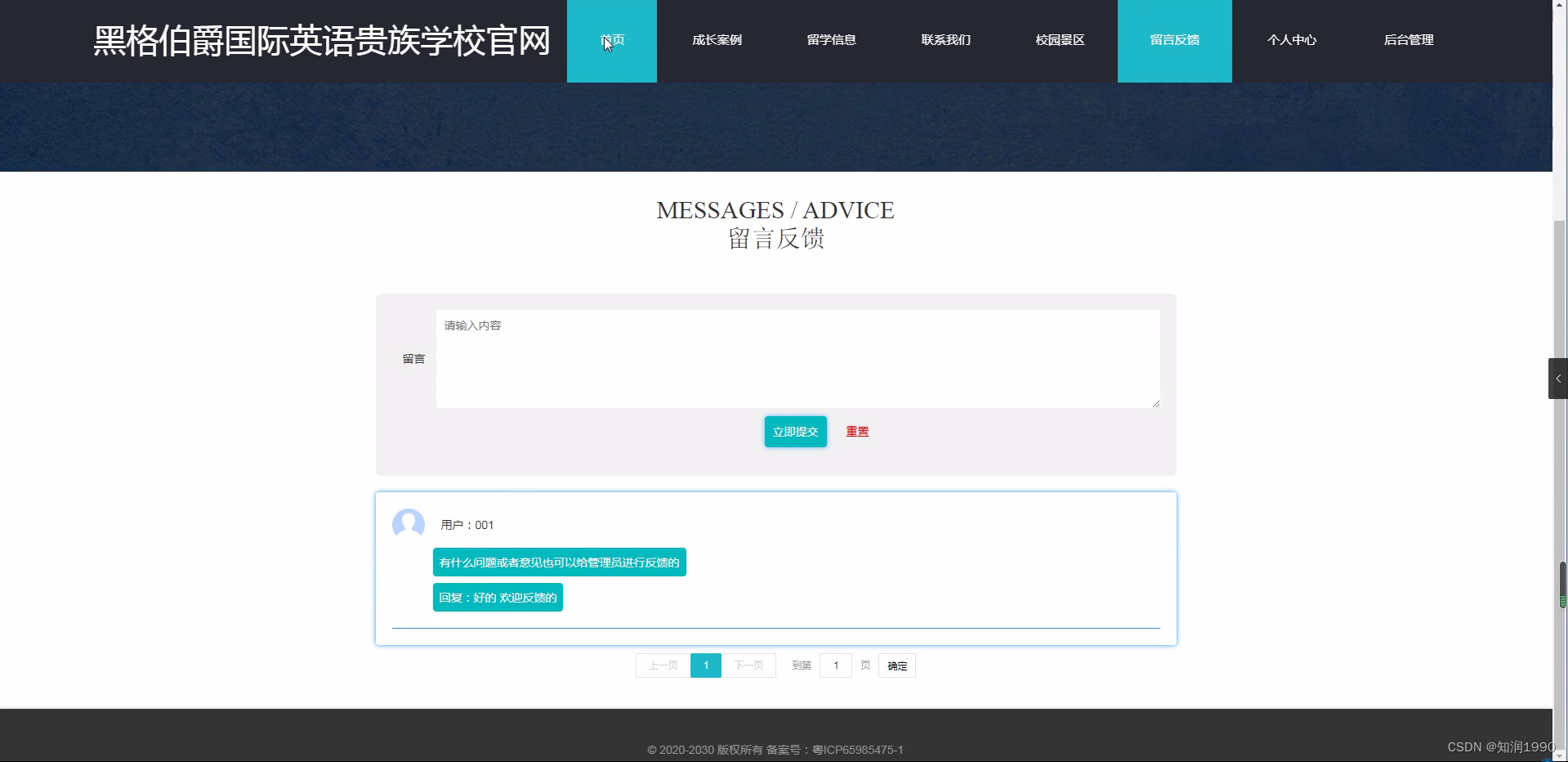
Task: Open the 联系我们 page
Action: coord(945,40)
